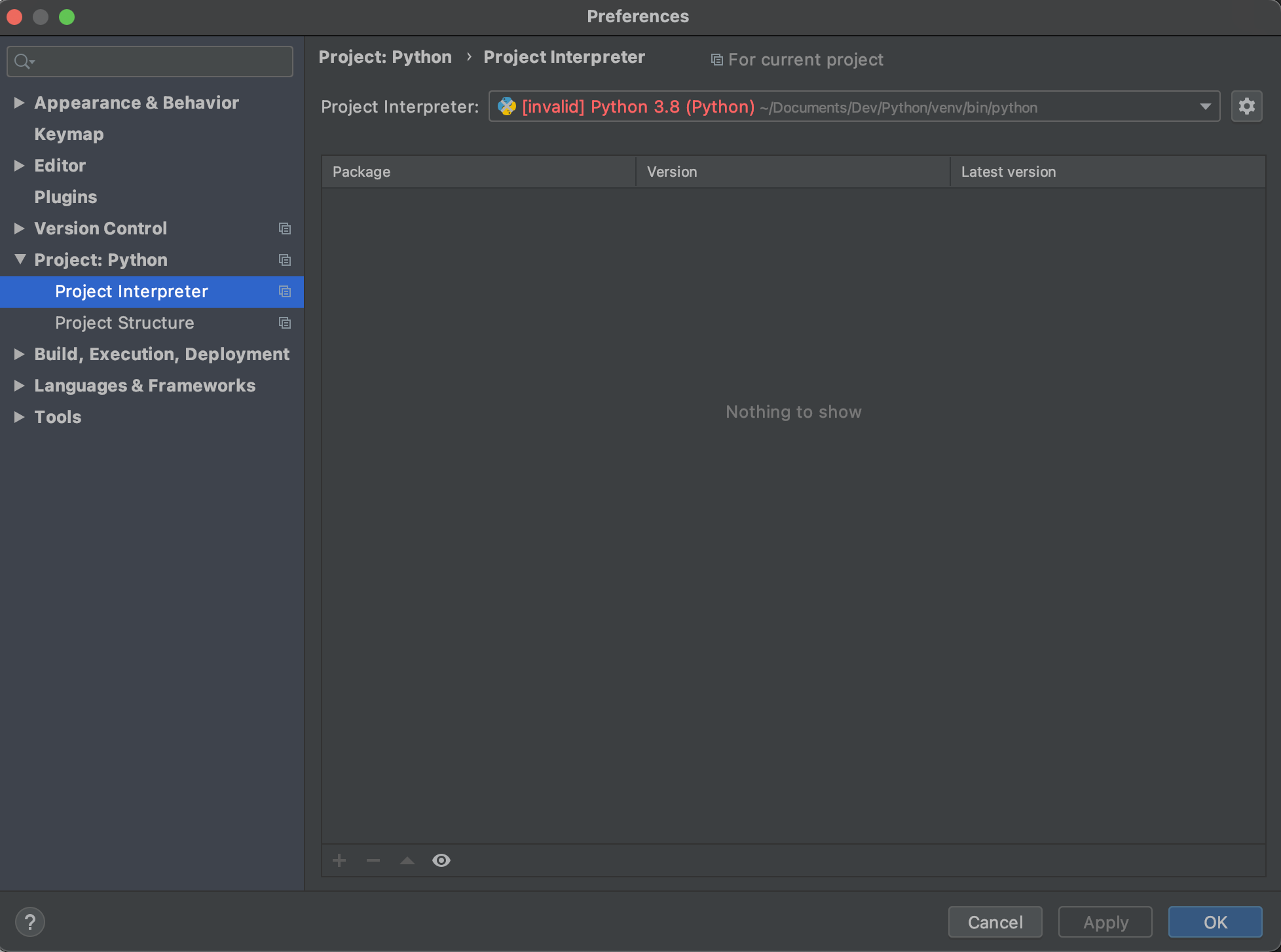Click copy icon beside Project Interpreter item
Viewport: 1281px width, 952px height.
pos(285,291)
